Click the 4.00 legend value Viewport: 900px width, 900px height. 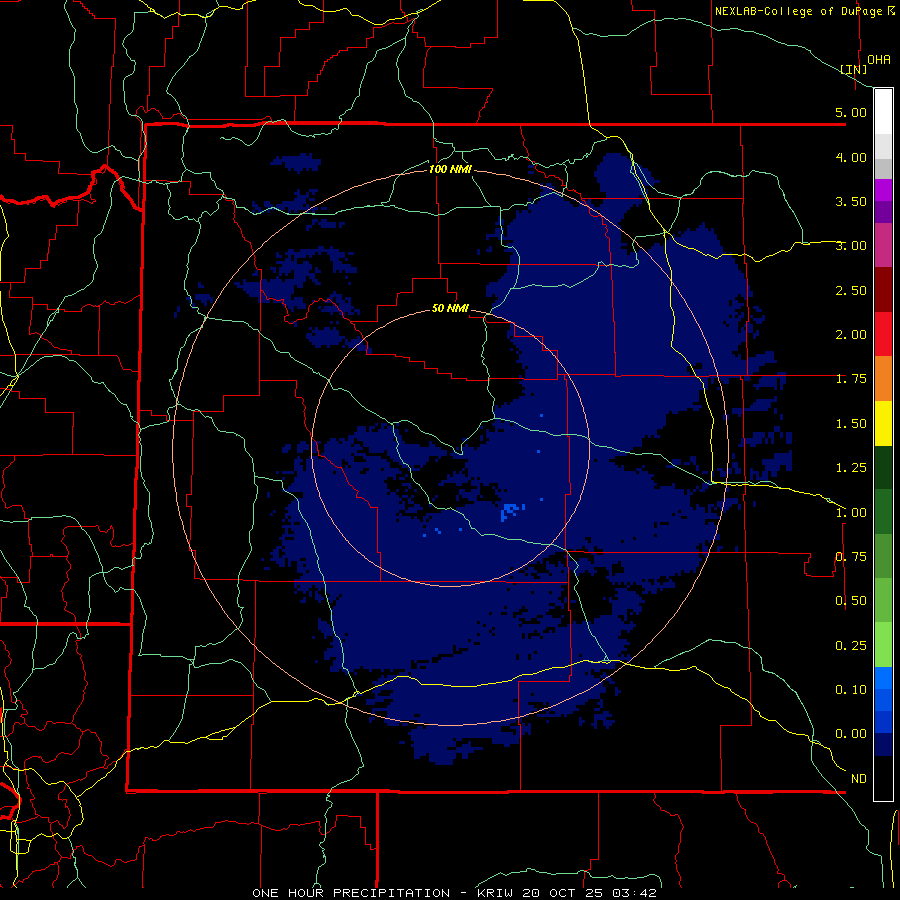[x=851, y=157]
